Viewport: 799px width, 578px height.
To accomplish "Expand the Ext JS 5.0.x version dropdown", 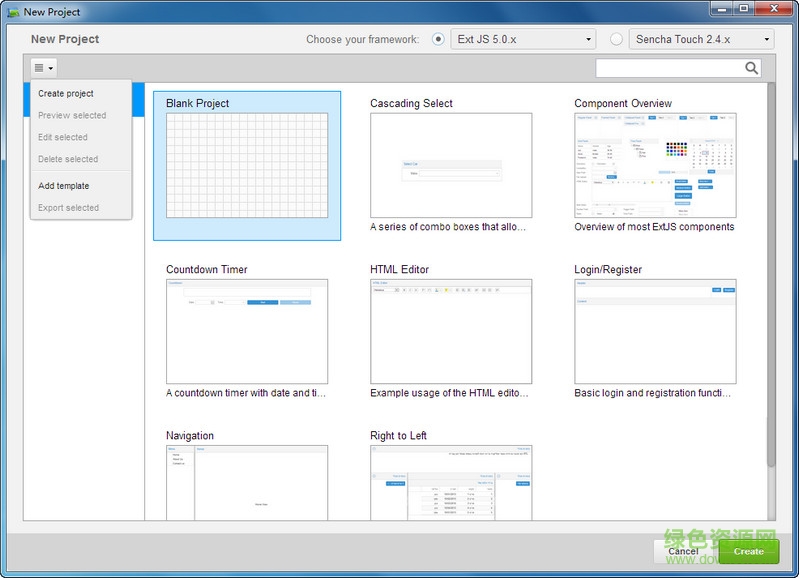I will [523, 40].
